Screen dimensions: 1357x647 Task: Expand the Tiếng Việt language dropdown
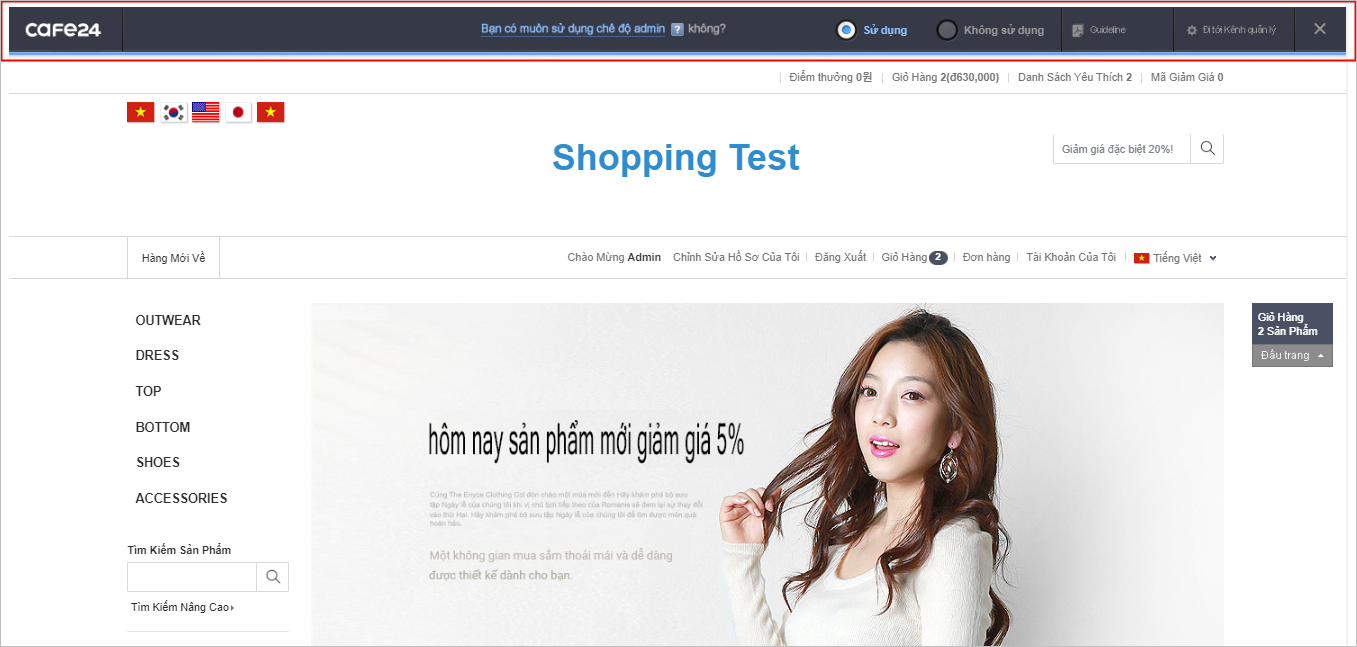1212,258
